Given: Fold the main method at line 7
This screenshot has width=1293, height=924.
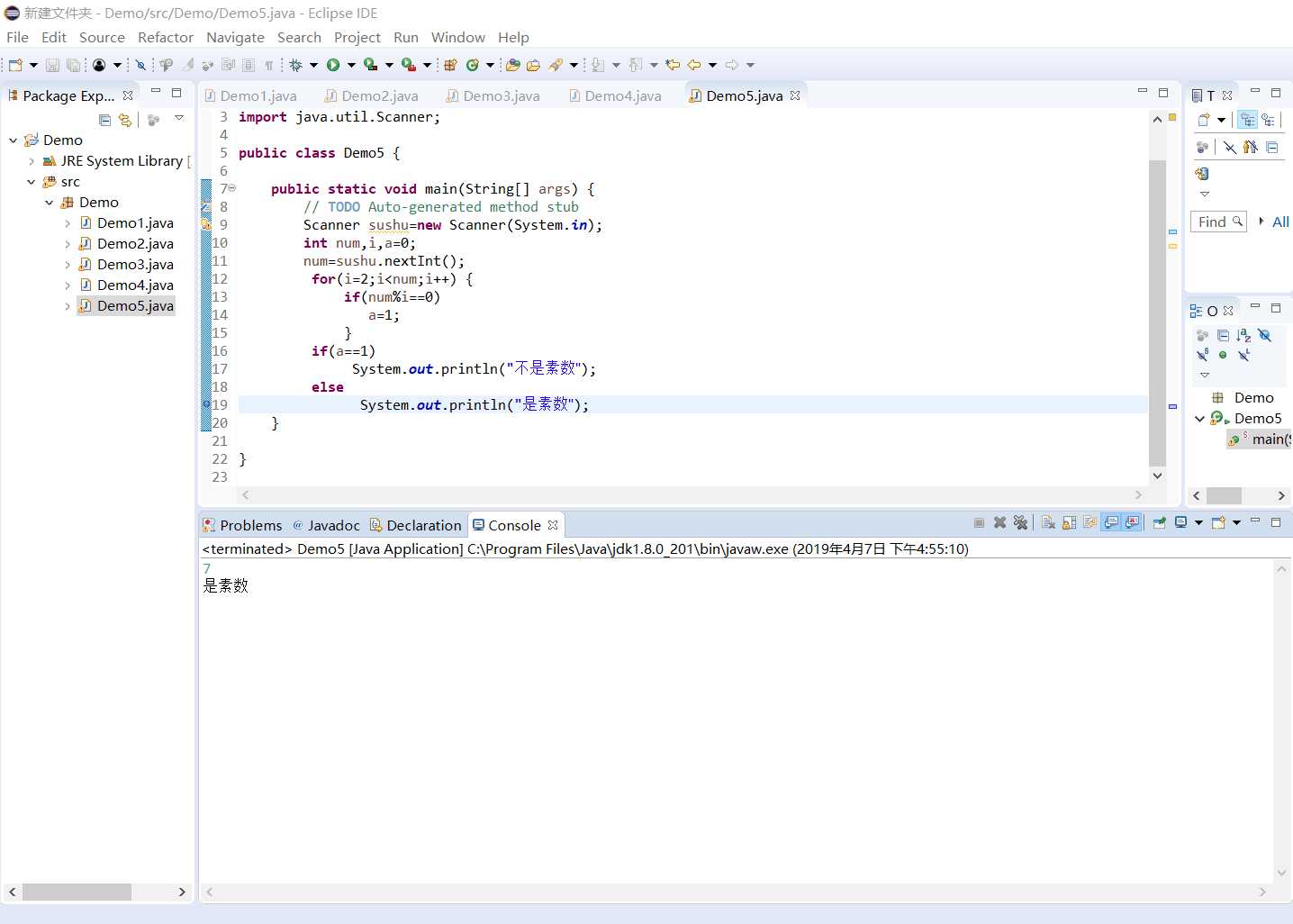Looking at the screenshot, I should click(232, 188).
